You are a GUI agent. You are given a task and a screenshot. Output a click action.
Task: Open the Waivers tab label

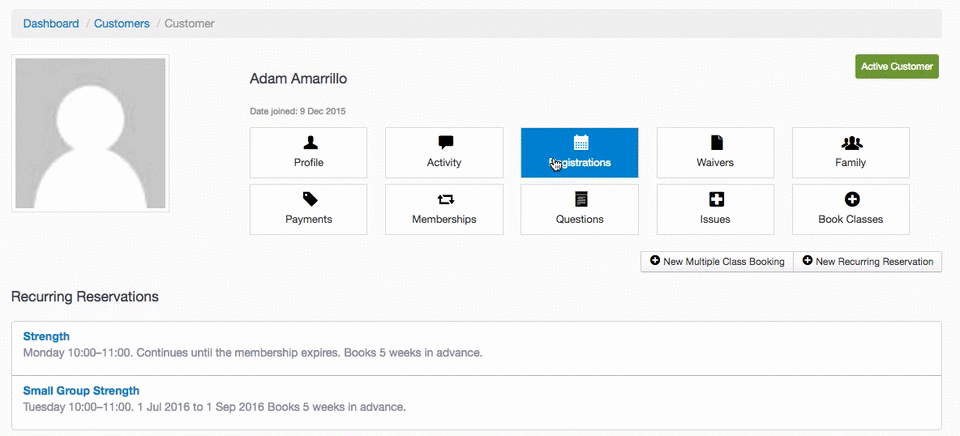tap(715, 162)
